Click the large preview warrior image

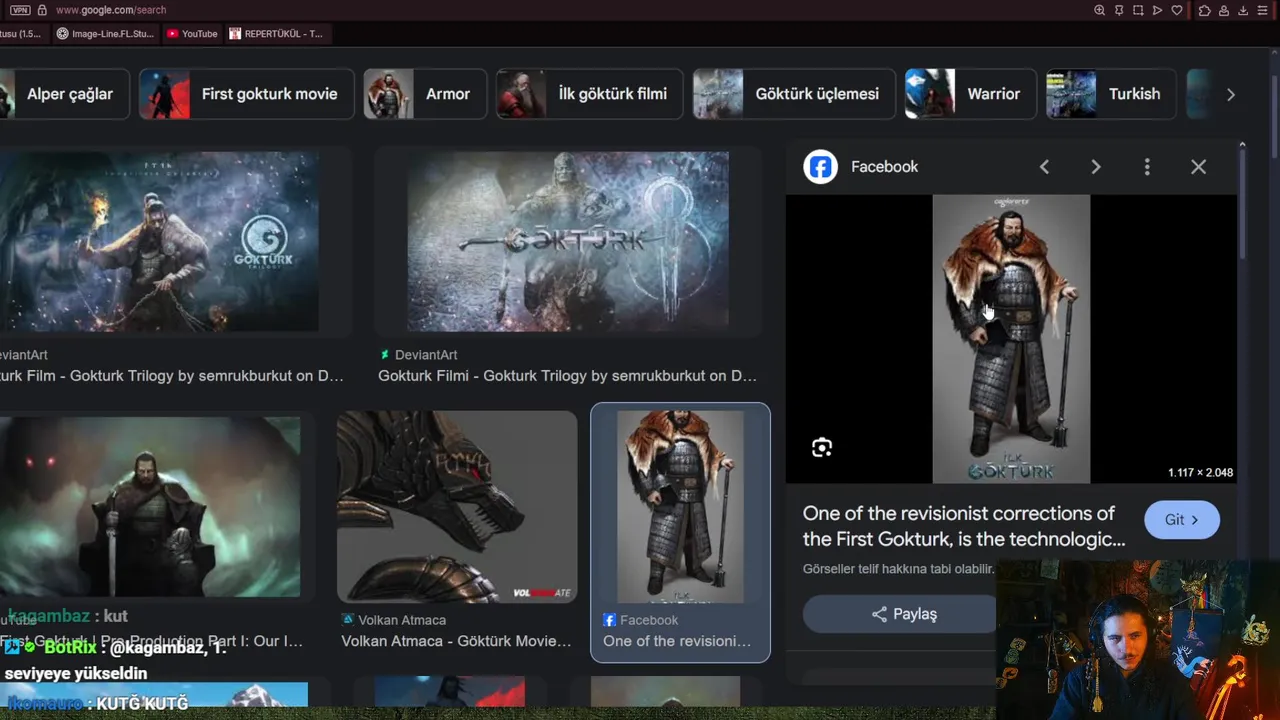coord(1011,339)
